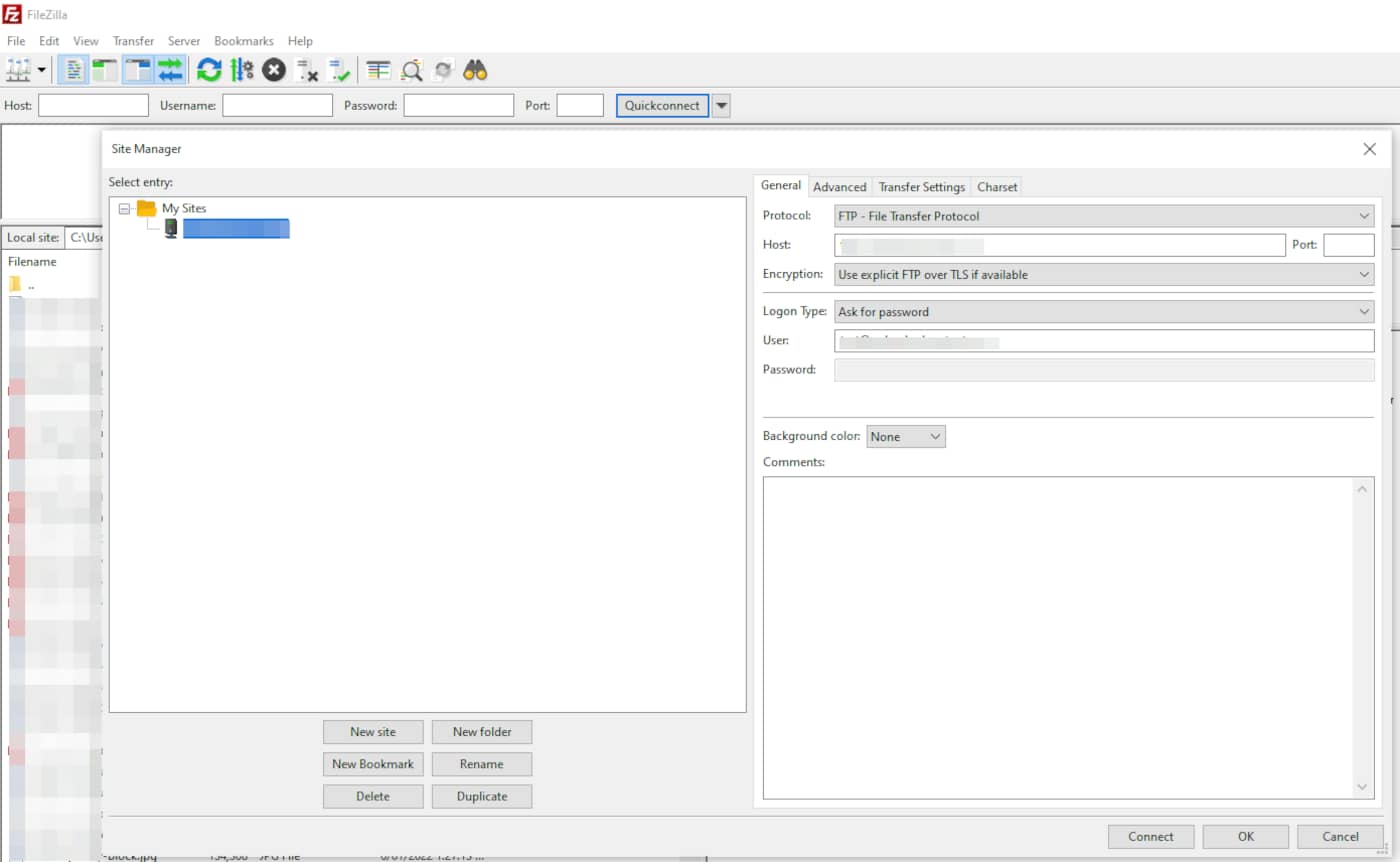The height and width of the screenshot is (862, 1400).
Task: Open the Bookmarks menu
Action: (x=244, y=41)
